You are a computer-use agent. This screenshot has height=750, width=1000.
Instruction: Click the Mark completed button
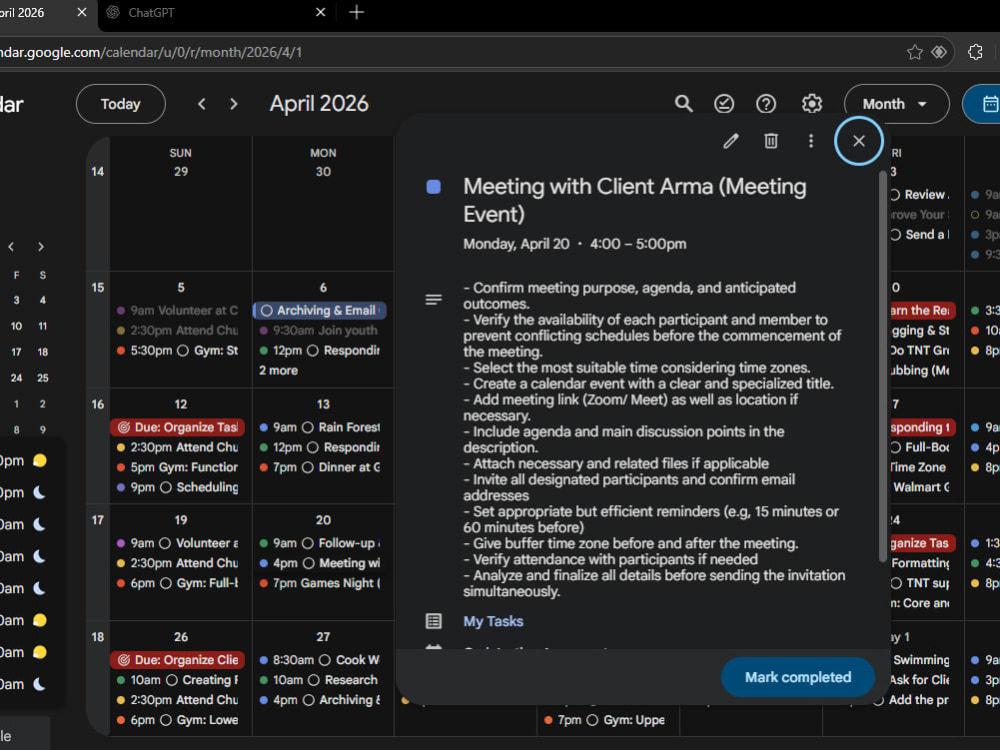click(798, 677)
